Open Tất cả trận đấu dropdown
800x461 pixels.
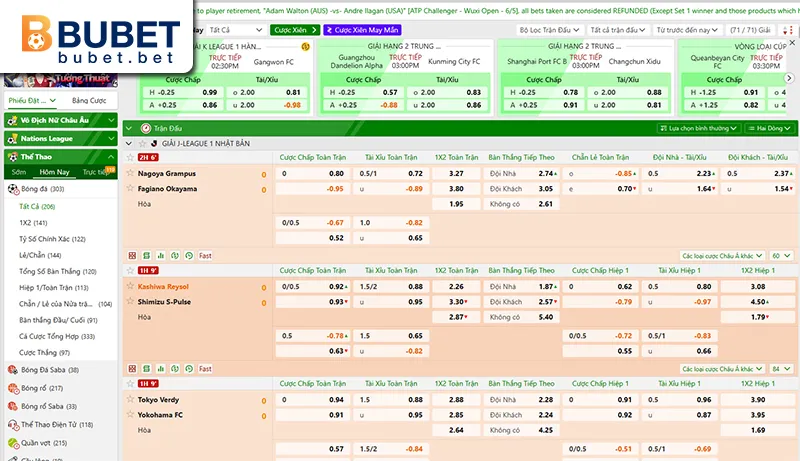[617, 30]
